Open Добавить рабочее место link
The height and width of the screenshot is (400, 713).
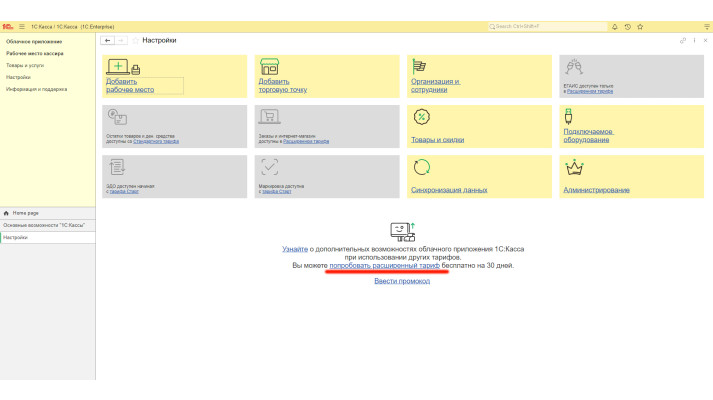pyautogui.click(x=130, y=85)
